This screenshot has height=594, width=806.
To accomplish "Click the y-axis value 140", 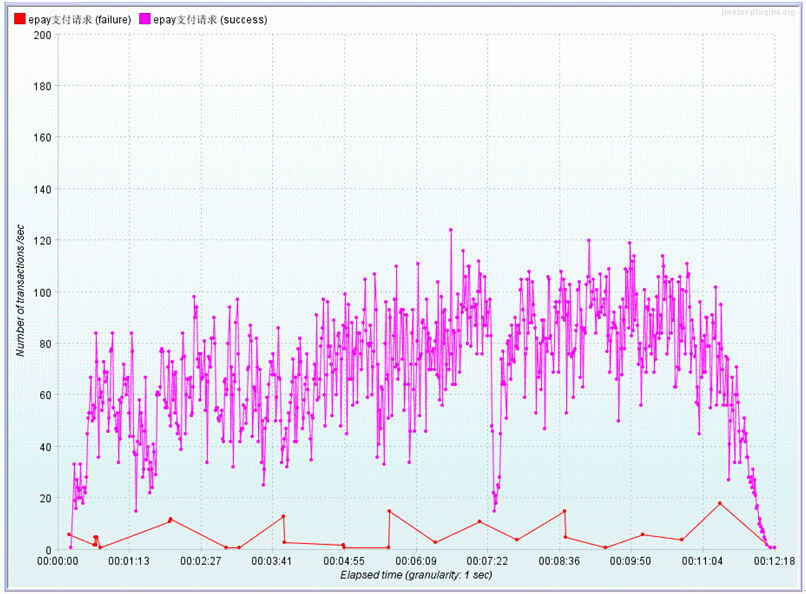I will click(x=42, y=189).
